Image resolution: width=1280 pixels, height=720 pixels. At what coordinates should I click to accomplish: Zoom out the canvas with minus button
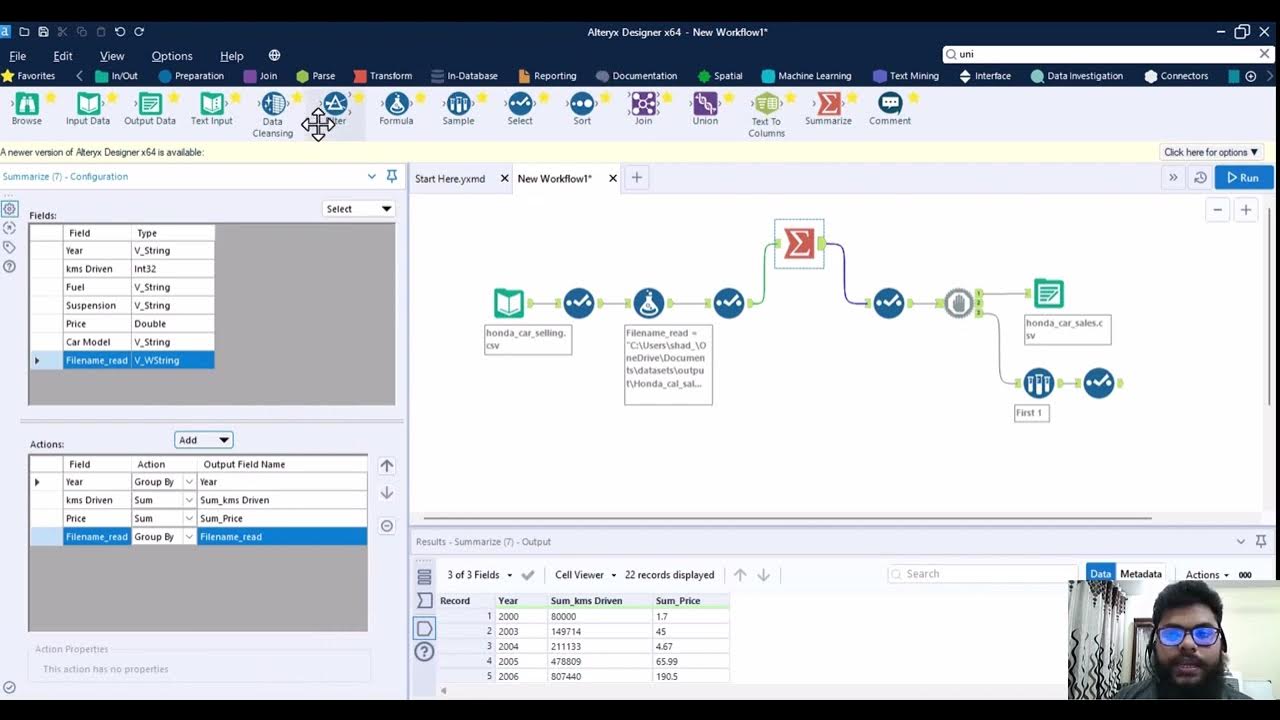(x=1217, y=210)
